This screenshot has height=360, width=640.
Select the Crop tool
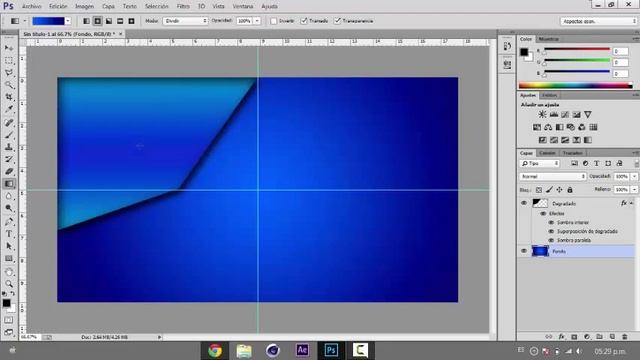[x=9, y=97]
